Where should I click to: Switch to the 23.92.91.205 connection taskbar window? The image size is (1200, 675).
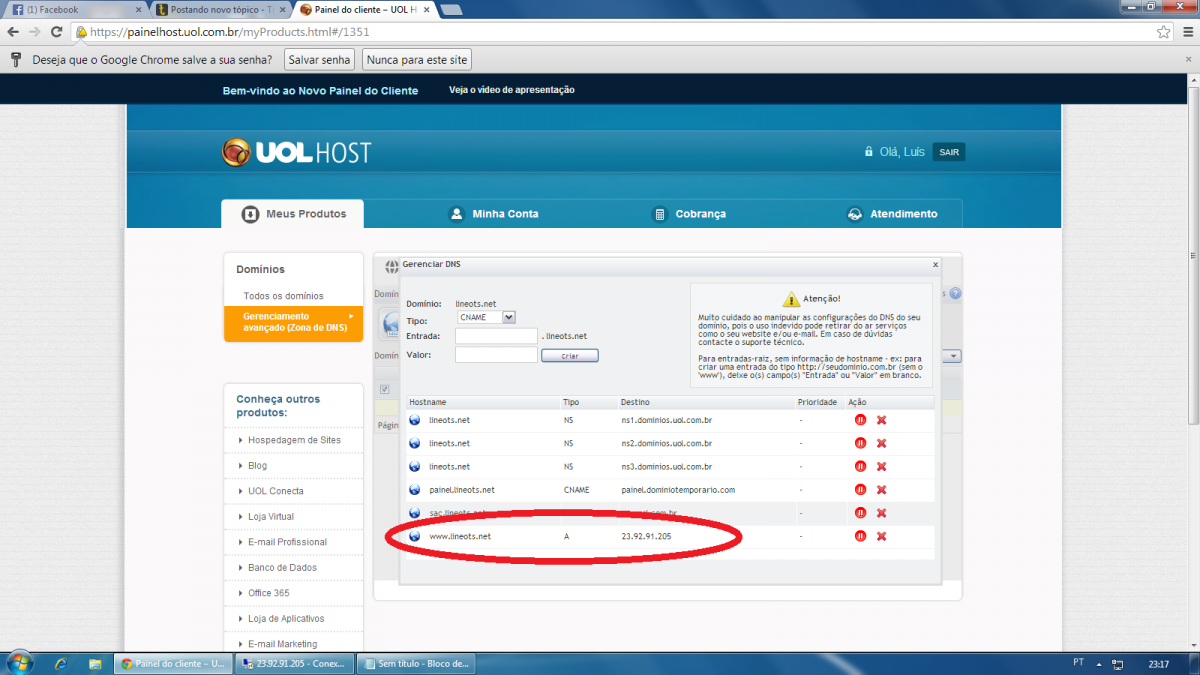point(296,663)
